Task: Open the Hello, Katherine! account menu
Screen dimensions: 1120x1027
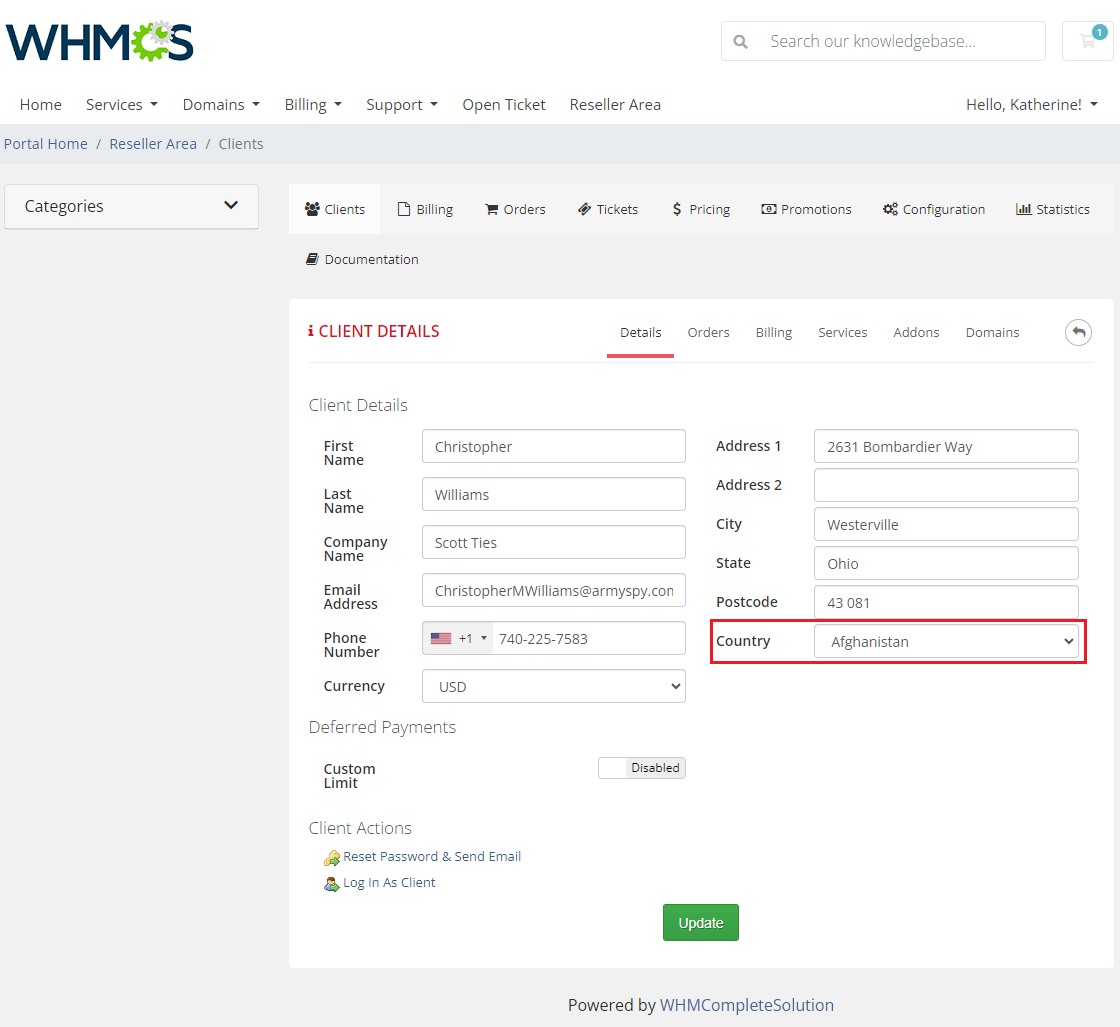Action: point(1031,104)
